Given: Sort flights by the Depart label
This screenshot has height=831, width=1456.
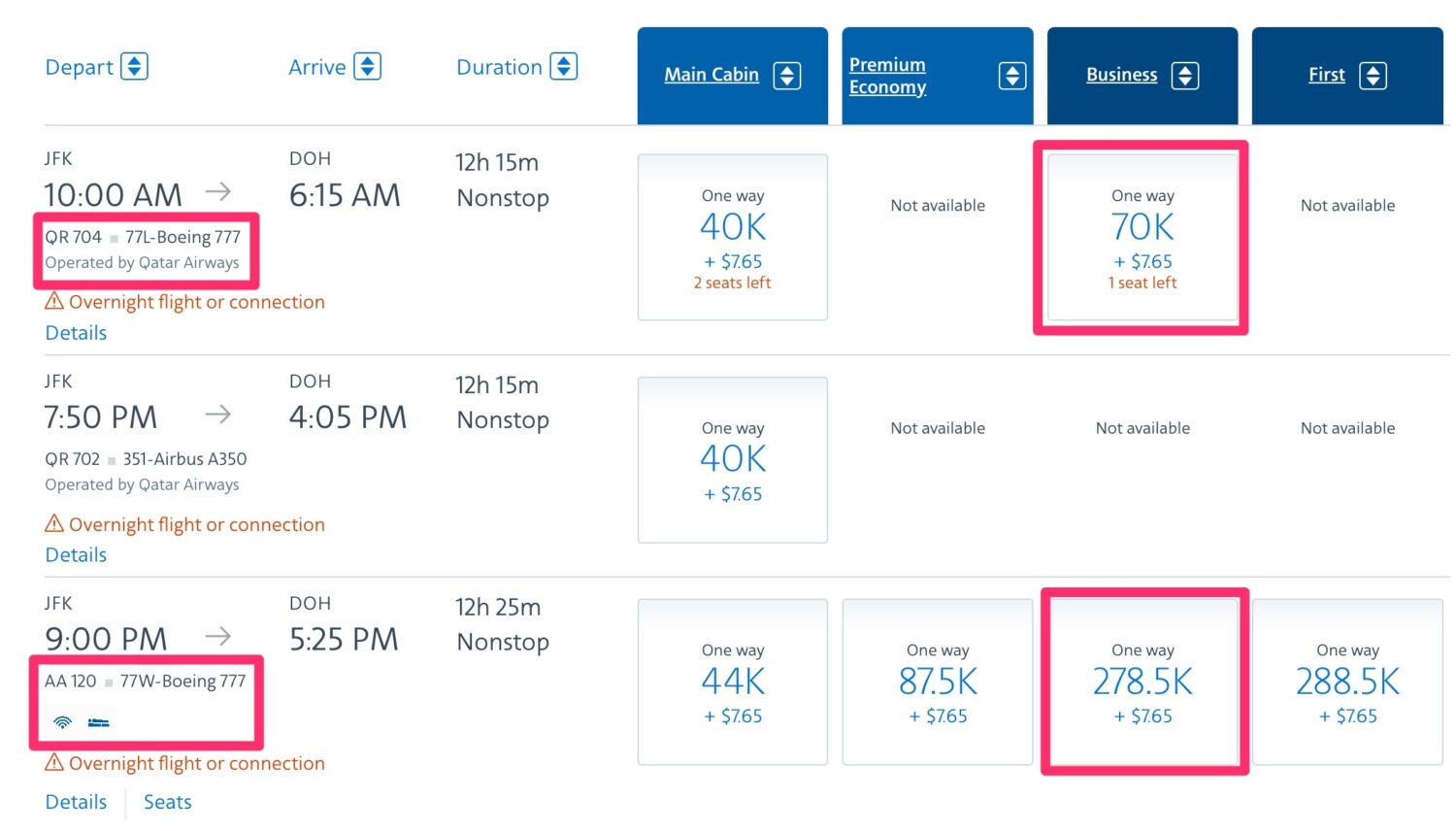Looking at the screenshot, I should coord(79,67).
